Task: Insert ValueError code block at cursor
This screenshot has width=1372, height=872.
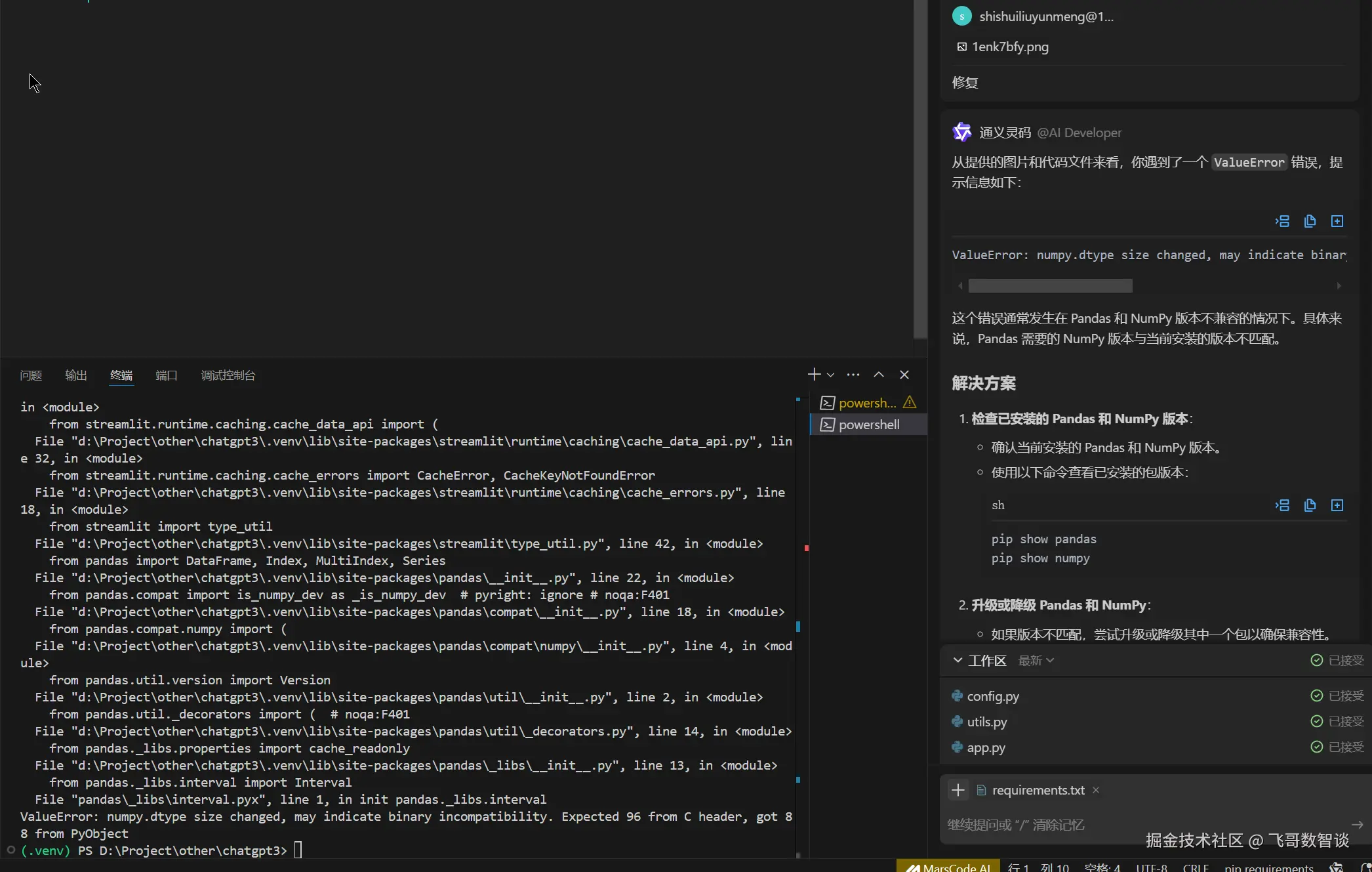Action: [x=1282, y=221]
